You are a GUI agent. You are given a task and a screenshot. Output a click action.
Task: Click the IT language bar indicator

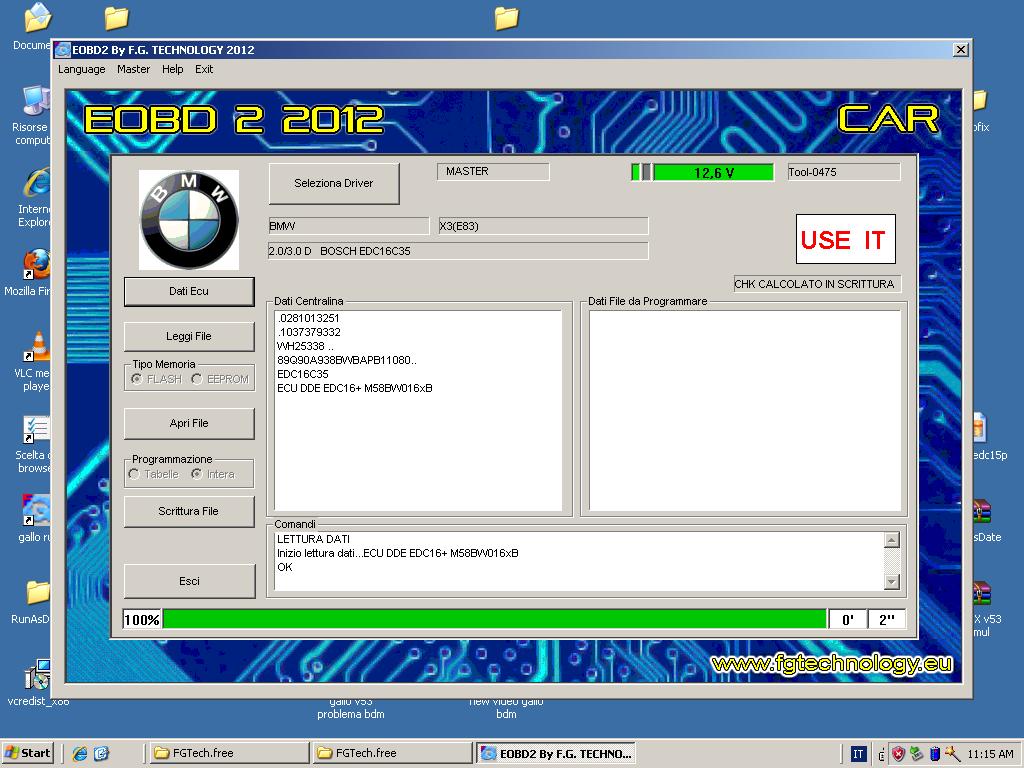pos(858,754)
